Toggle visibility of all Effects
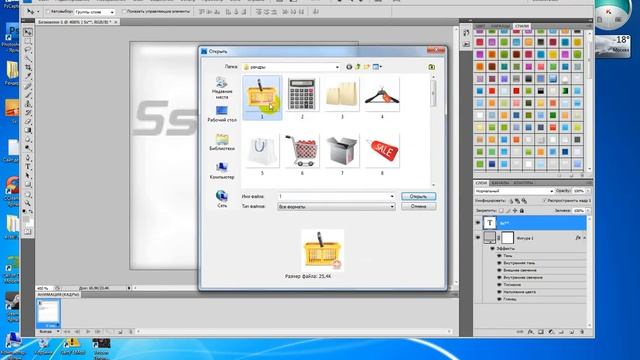This screenshot has height=360, width=640. point(492,248)
